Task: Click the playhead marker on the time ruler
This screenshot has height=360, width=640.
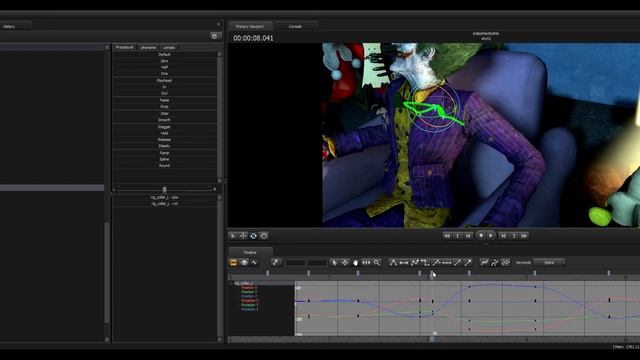Action: 431,276
